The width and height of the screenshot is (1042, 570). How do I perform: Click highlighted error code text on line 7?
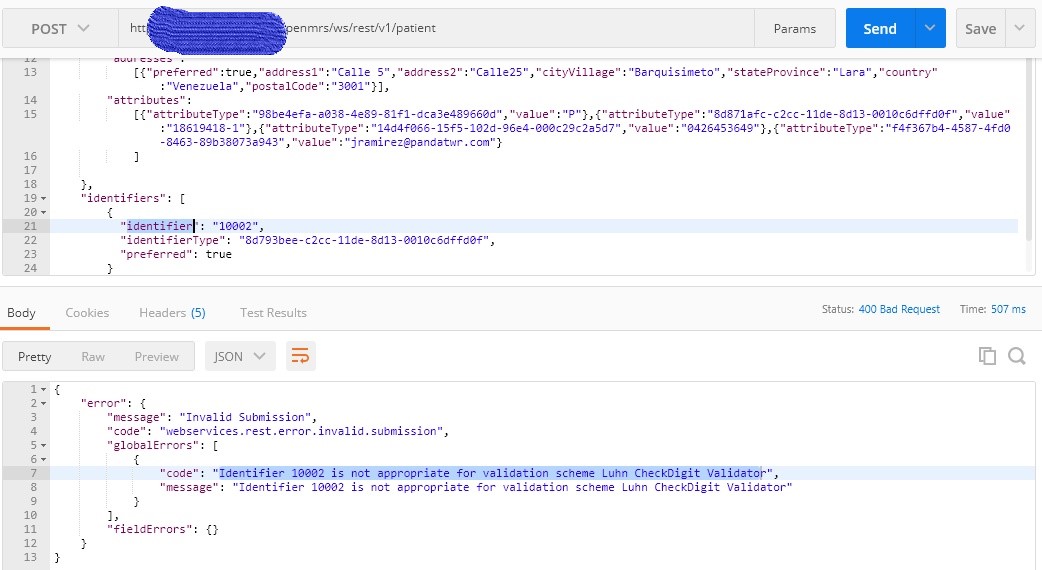492,473
